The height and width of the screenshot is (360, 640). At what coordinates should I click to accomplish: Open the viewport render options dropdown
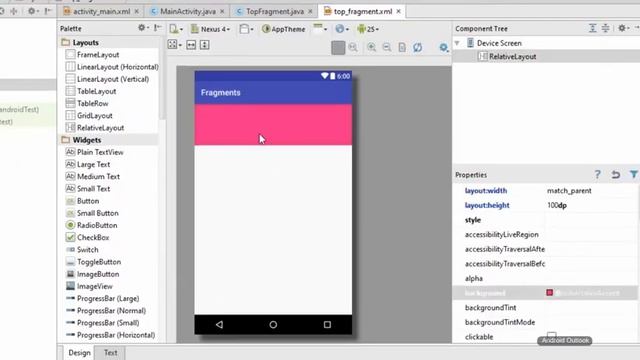(174, 44)
